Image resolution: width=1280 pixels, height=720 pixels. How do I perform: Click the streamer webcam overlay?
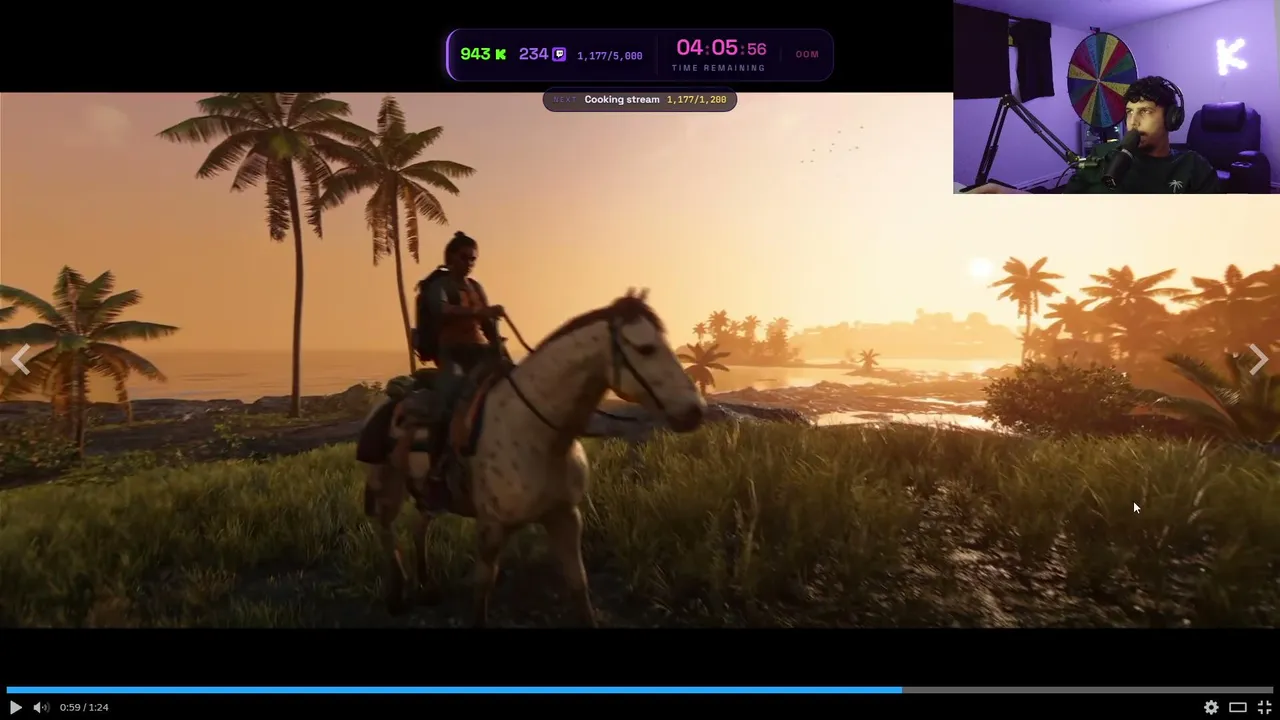coord(1116,96)
